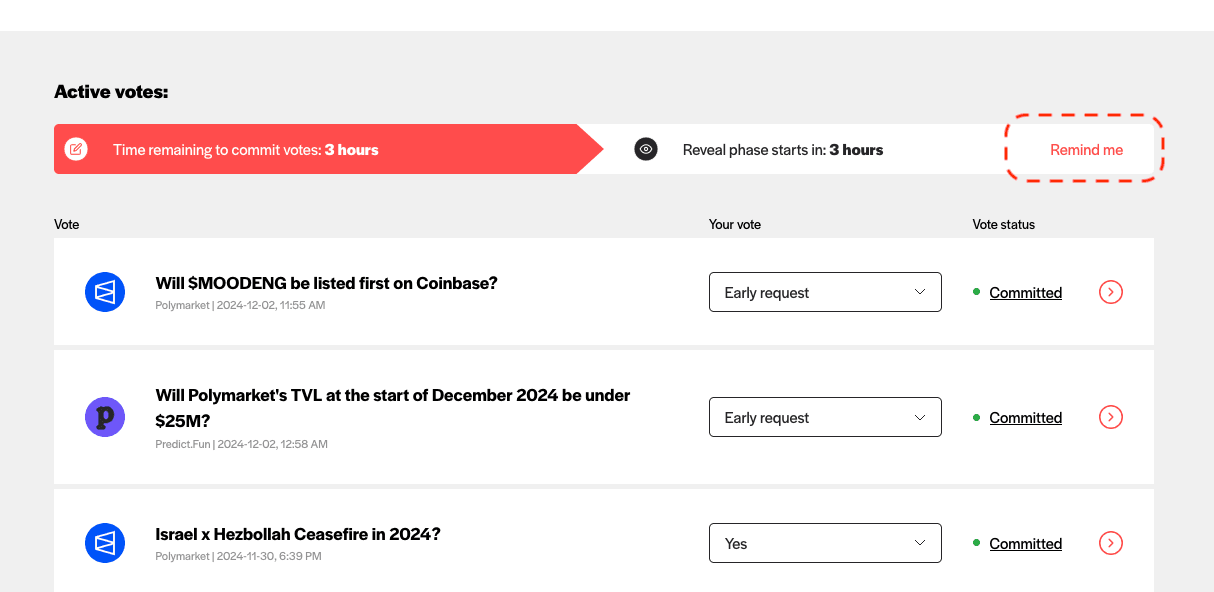Click the 'Reveal phase starts in' segment

(x=782, y=150)
